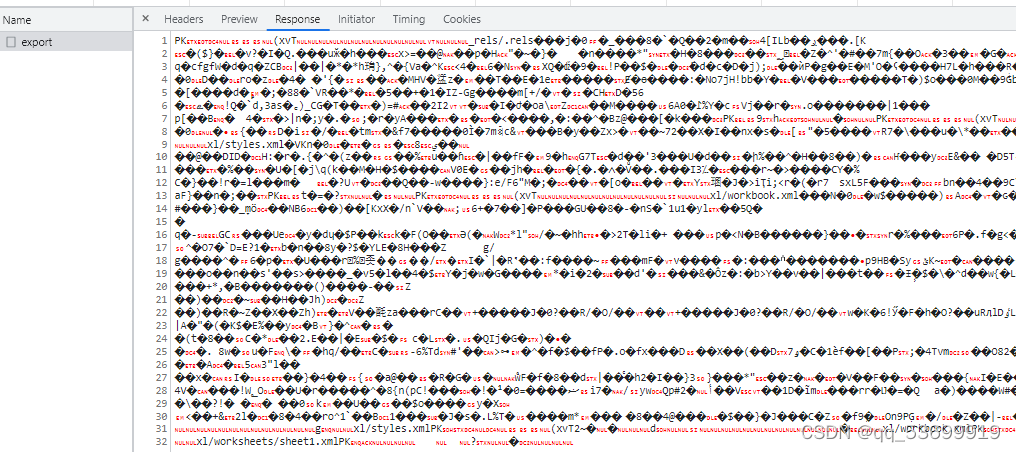Click the document icon beside export
The height and width of the screenshot is (452, 1016).
[10, 42]
